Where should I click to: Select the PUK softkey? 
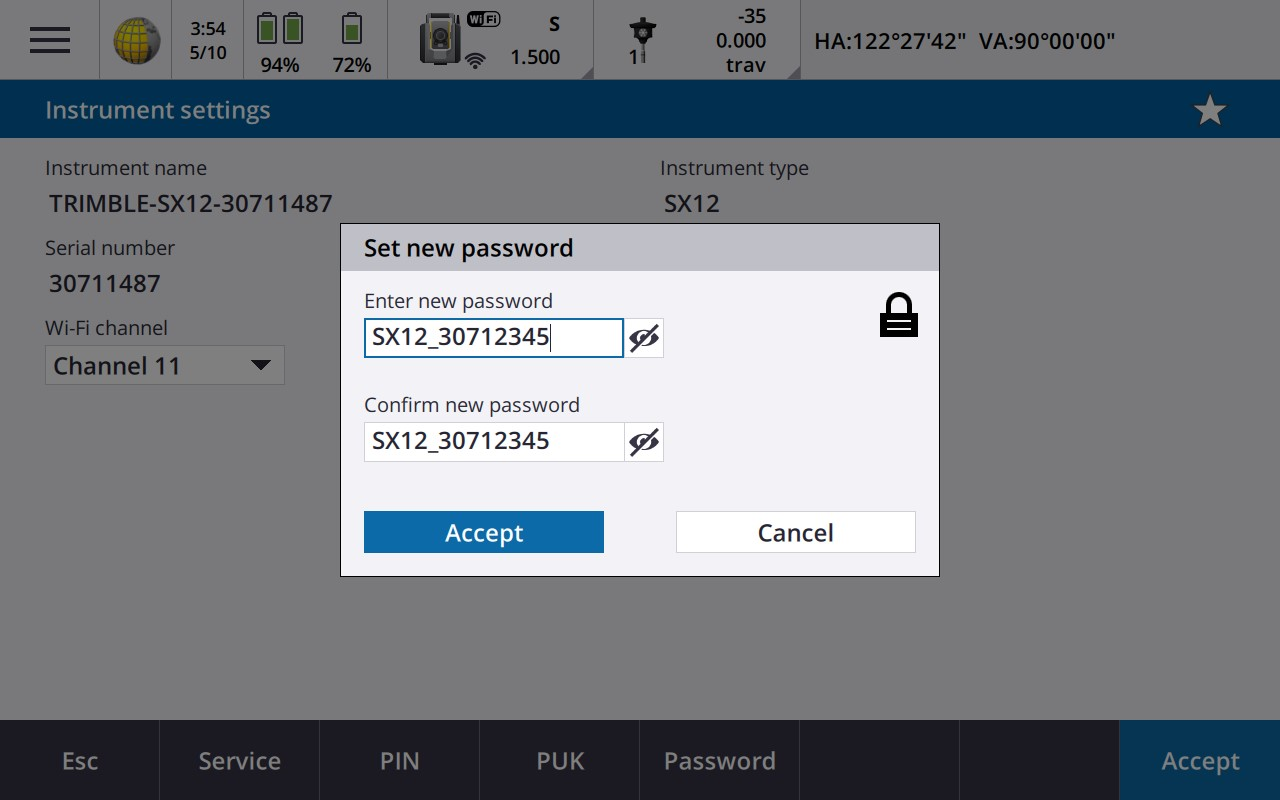coord(560,761)
